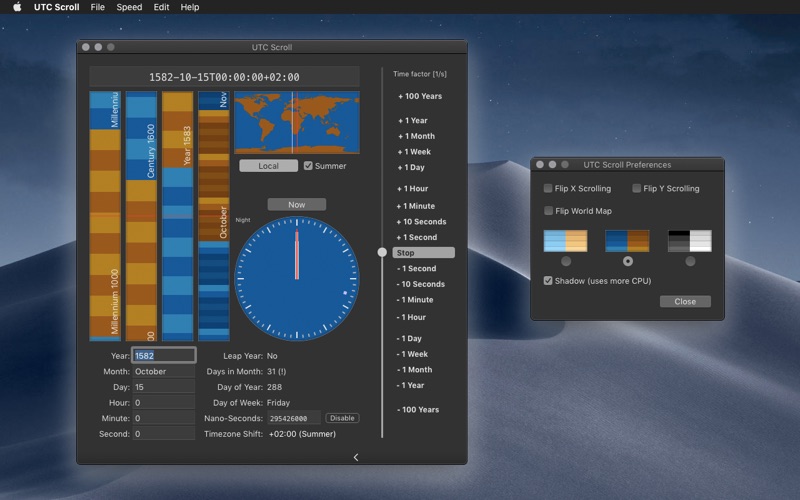Click the dark blue-orange scheme swatch
This screenshot has width=800, height=500.
point(628,241)
